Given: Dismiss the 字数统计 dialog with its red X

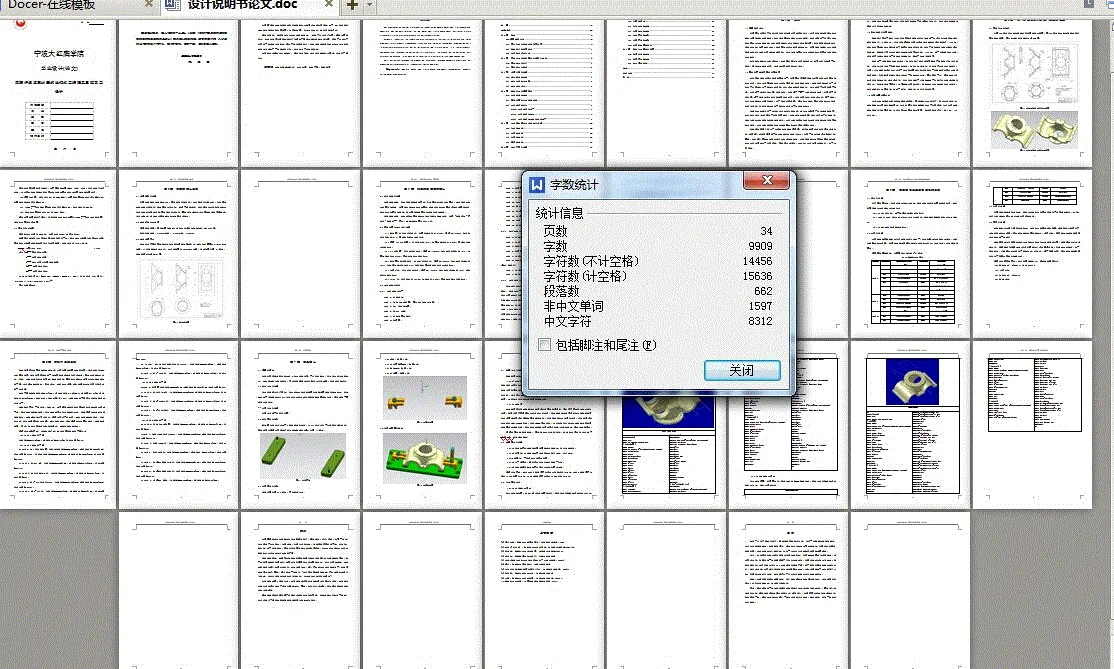Looking at the screenshot, I should coord(766,181).
